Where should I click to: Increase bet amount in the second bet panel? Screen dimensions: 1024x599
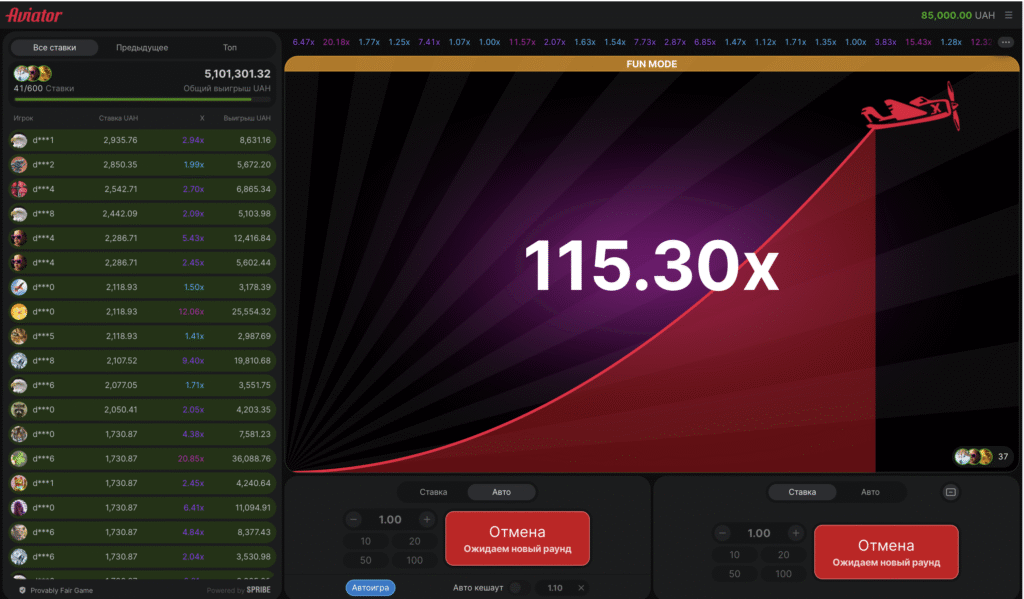click(x=795, y=533)
